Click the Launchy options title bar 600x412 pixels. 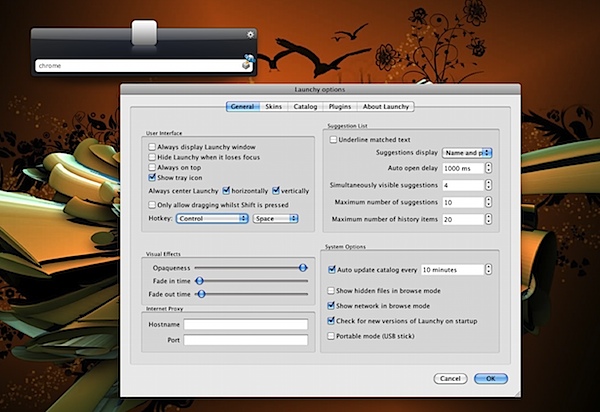[x=320, y=89]
